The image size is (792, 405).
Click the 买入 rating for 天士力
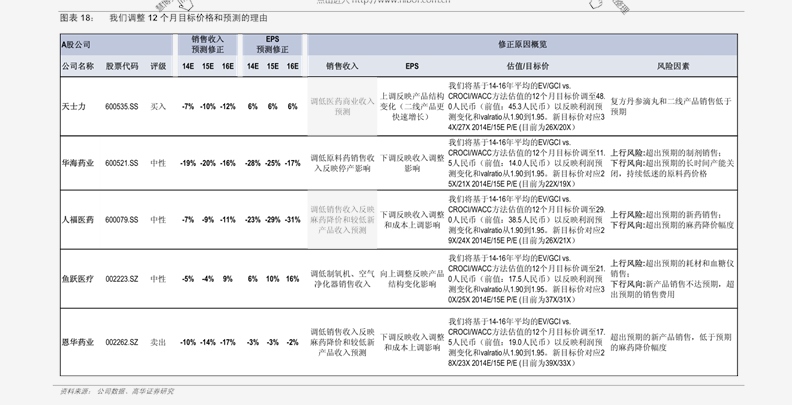click(x=158, y=107)
